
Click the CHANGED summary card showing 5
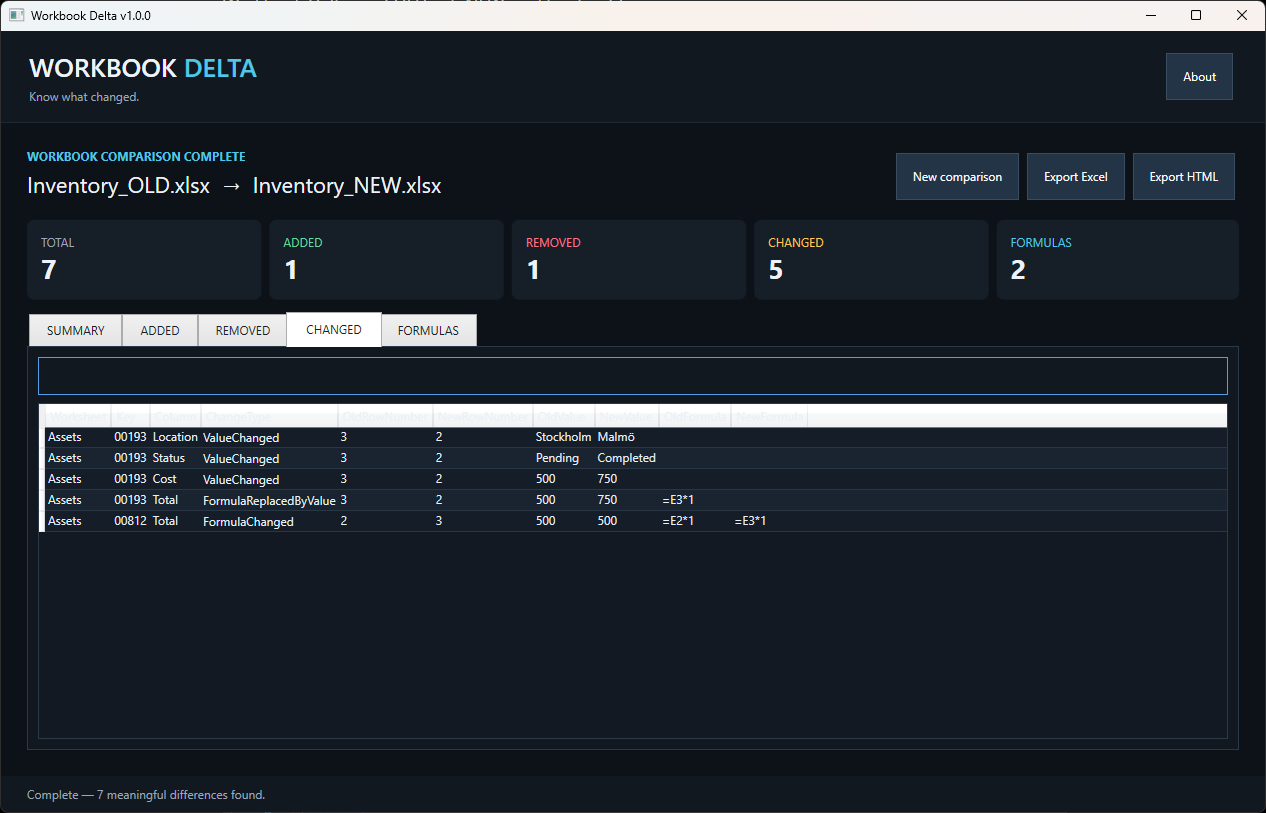click(871, 260)
